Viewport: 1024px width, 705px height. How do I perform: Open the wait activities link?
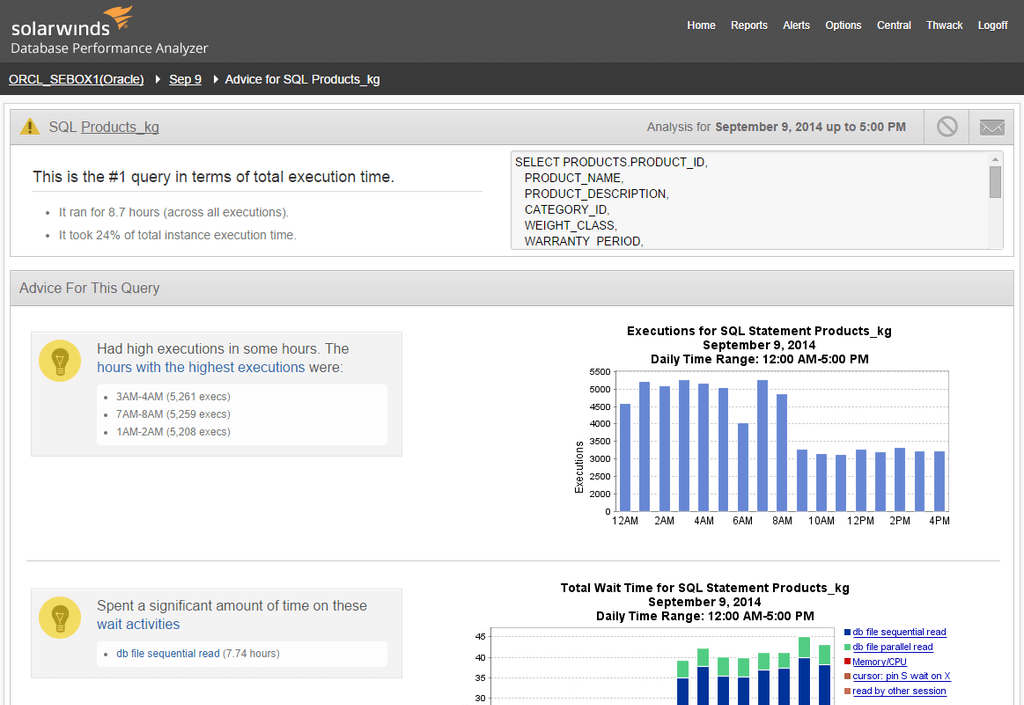point(138,625)
